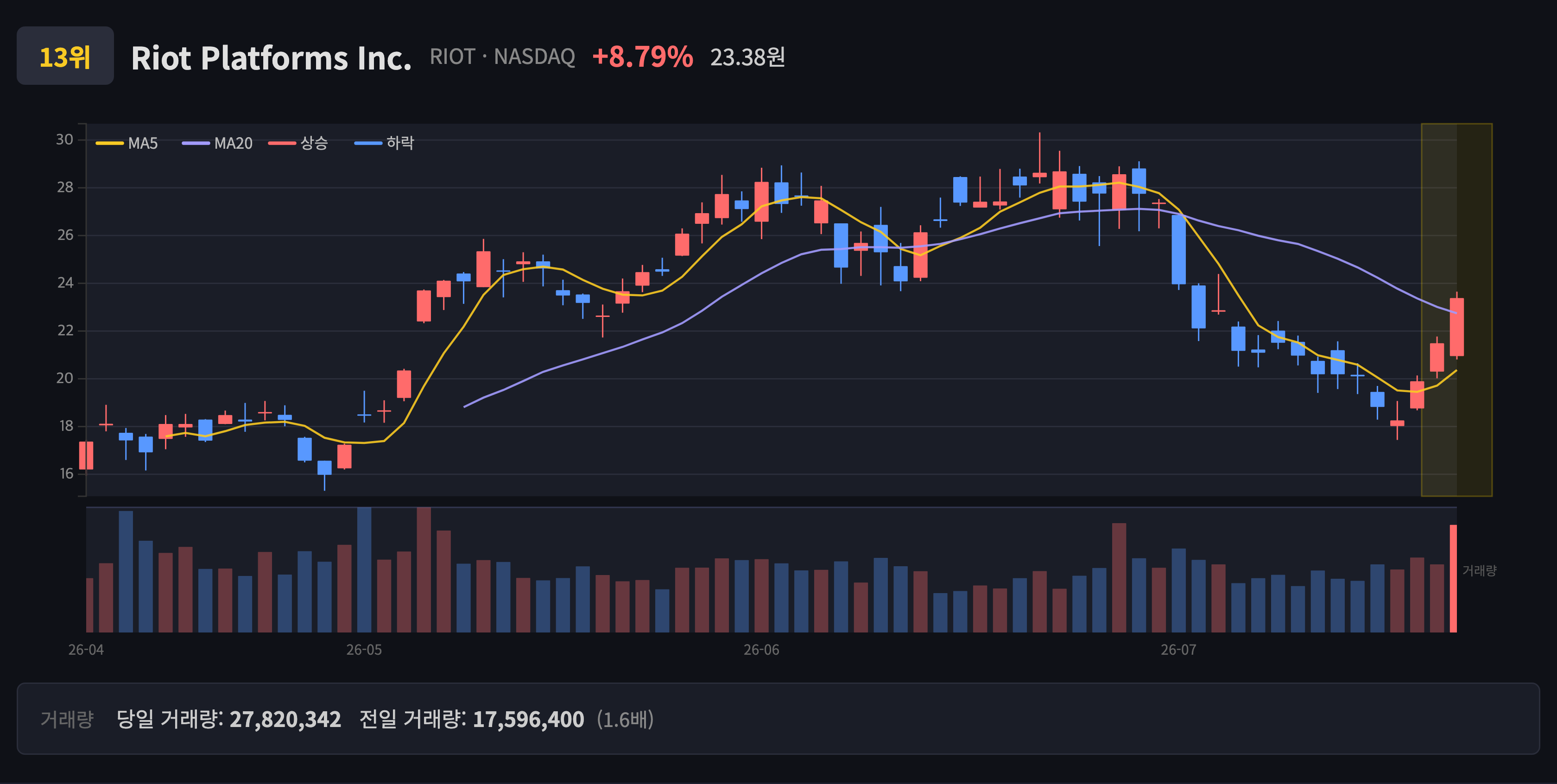This screenshot has width=1557, height=784.
Task: Click the latest bright red volume bar
Action: tap(1453, 578)
